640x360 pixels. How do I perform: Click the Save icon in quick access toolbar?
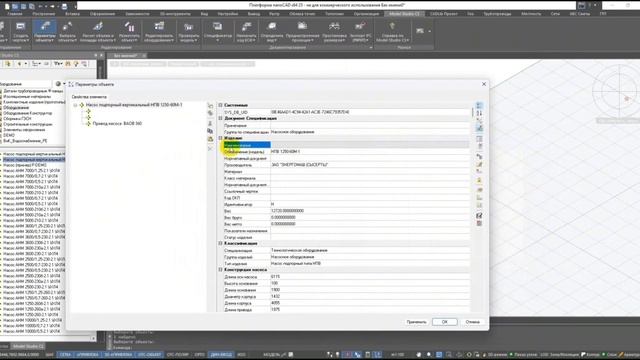click(23, 6)
